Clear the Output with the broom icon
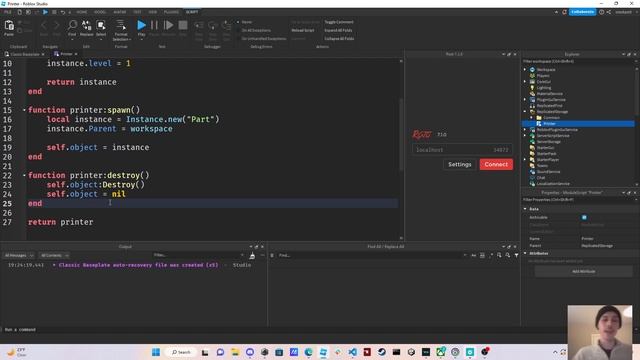The image size is (640, 360). point(252,256)
